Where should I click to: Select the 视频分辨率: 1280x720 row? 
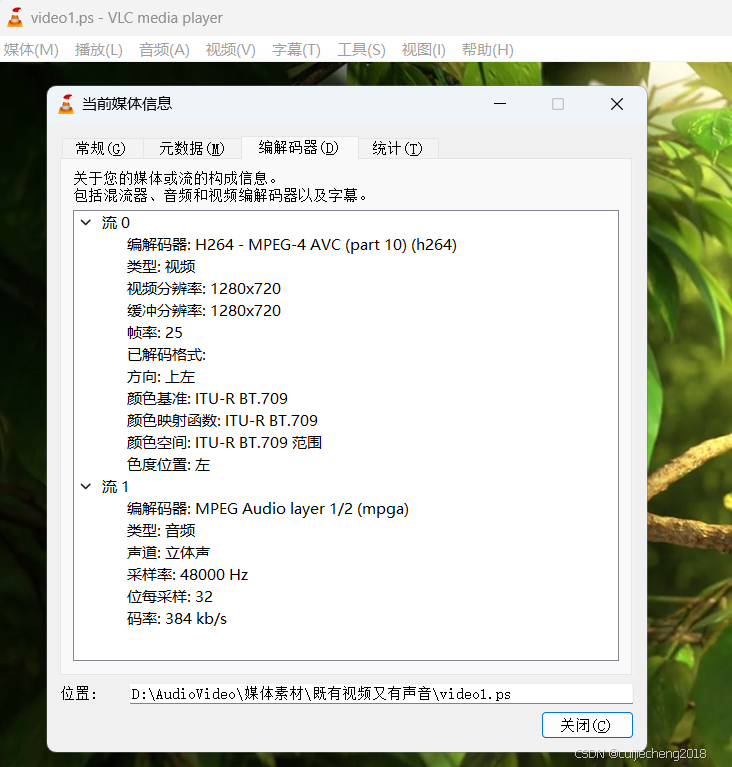point(204,289)
